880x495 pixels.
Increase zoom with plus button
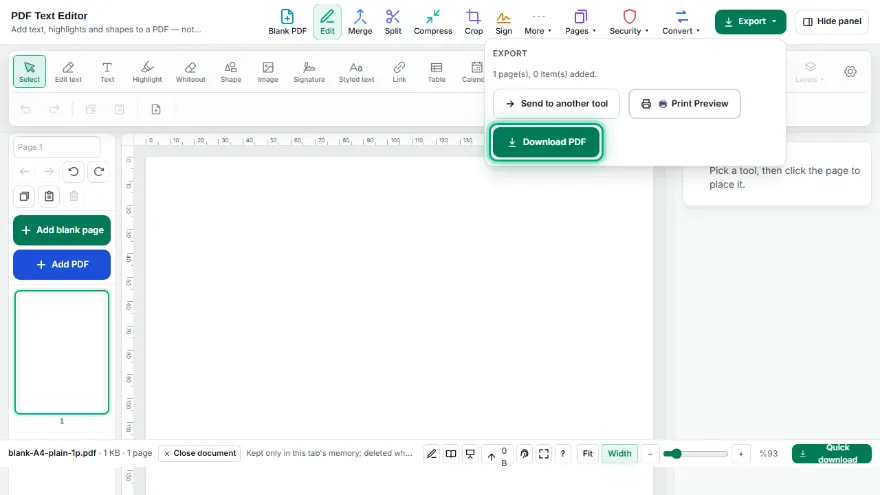[741, 453]
